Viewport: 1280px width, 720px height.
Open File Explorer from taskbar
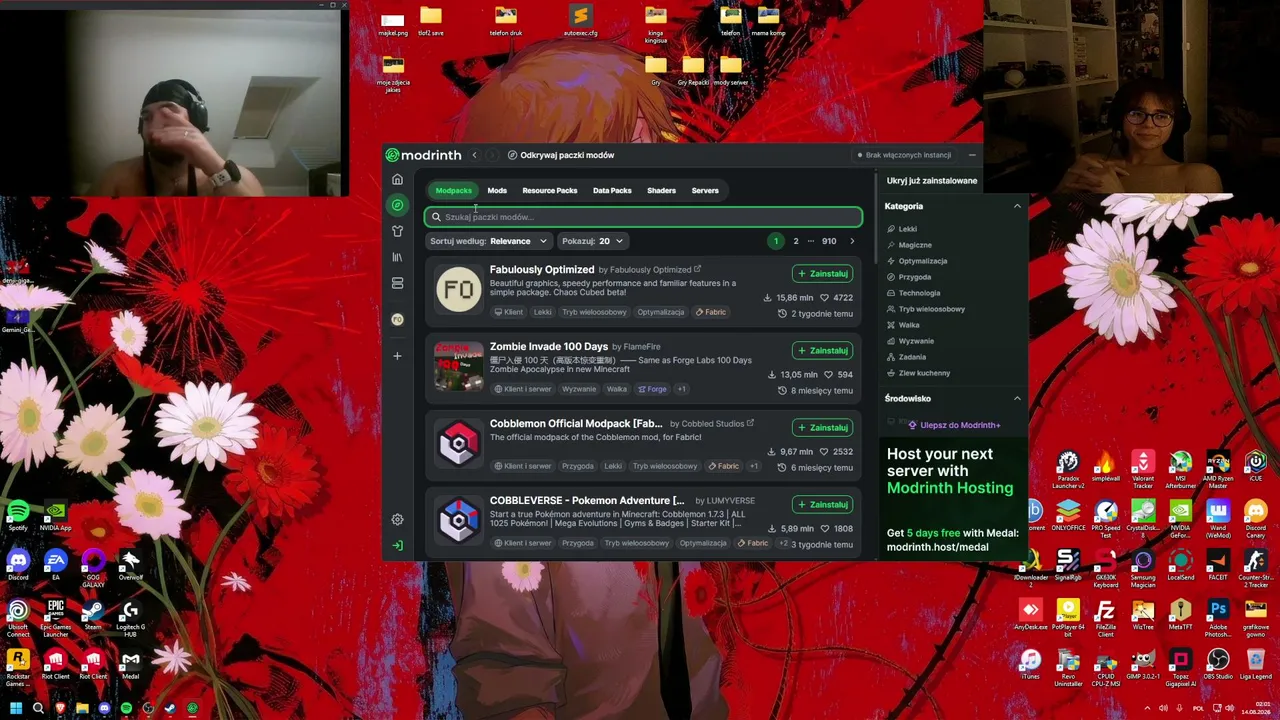[82, 709]
